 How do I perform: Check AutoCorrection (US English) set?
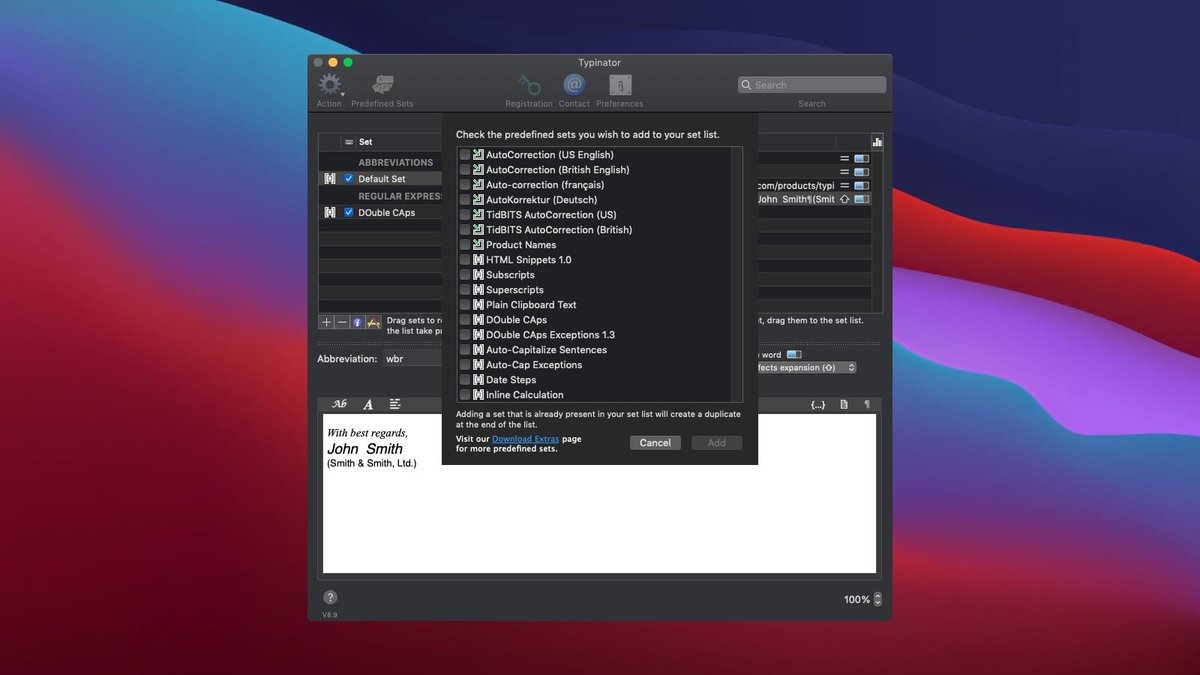pos(465,155)
